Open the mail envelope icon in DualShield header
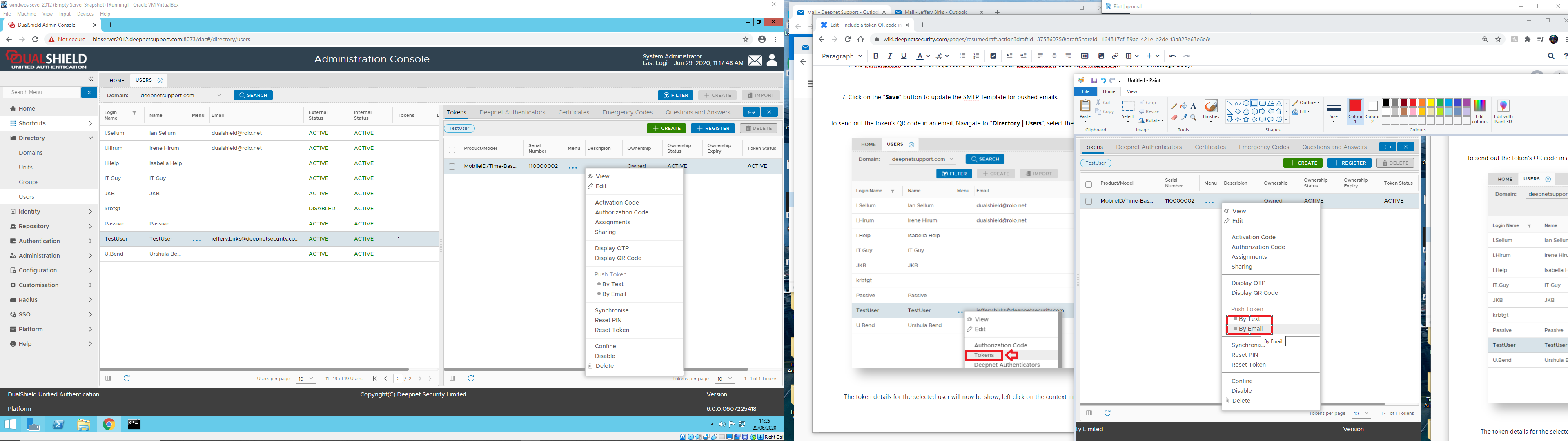 coord(755,60)
